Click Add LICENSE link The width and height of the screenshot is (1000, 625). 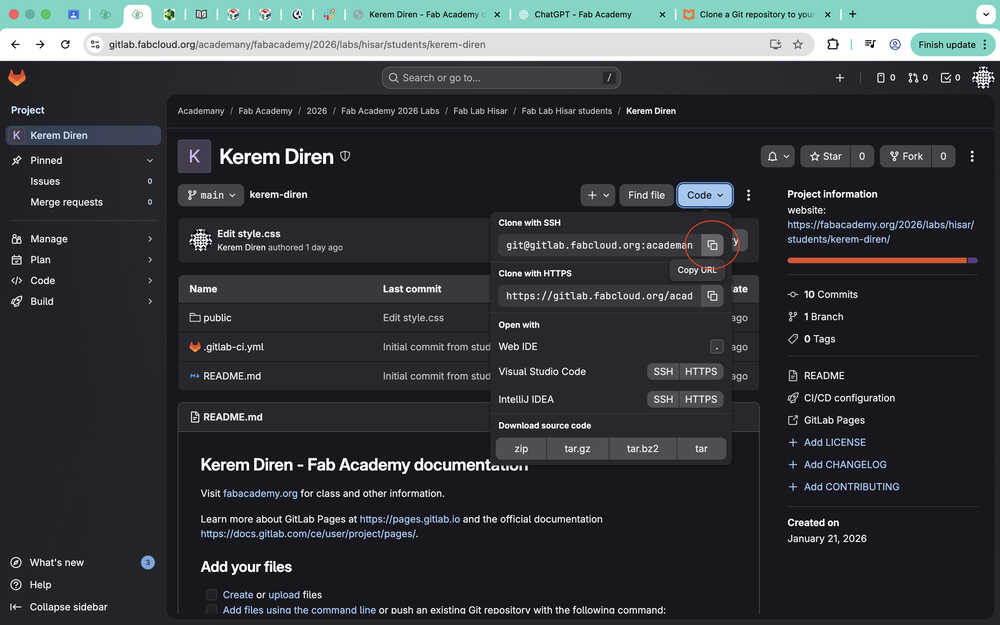[x=834, y=443]
